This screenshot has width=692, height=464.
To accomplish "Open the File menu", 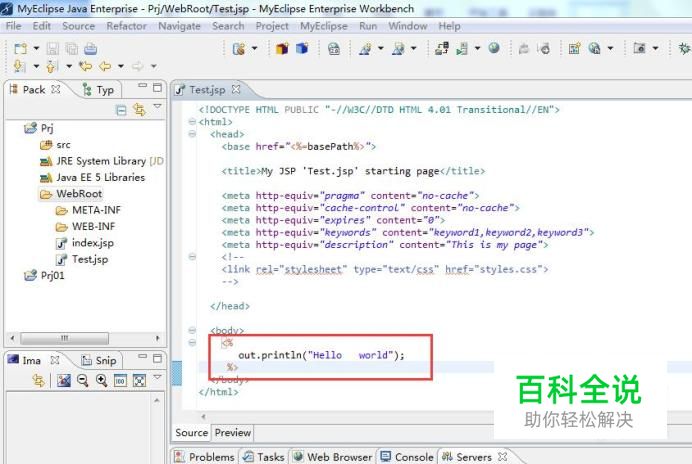I will click(13, 26).
